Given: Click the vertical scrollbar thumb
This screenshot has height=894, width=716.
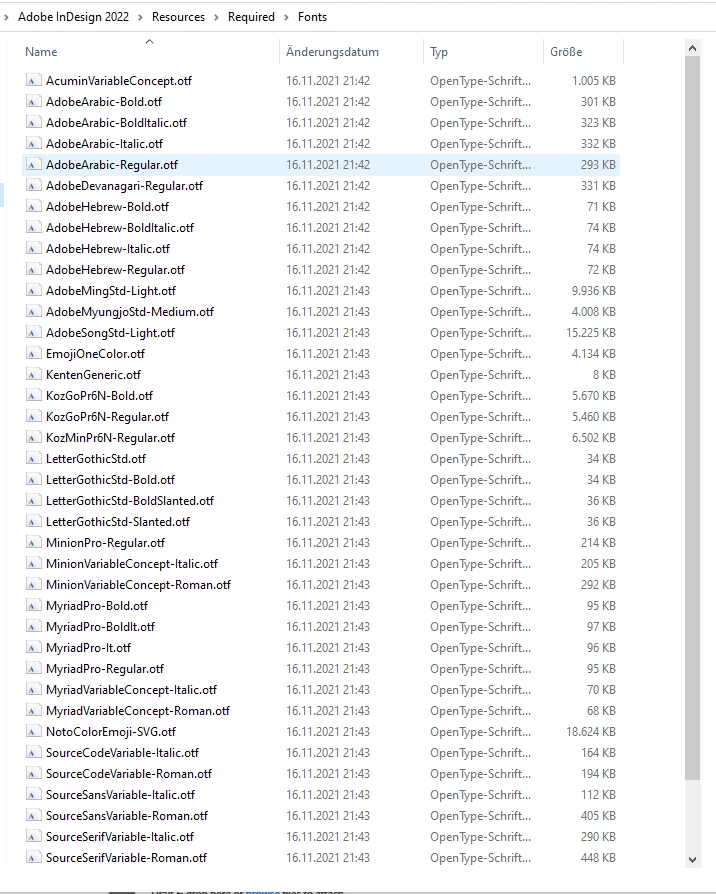Looking at the screenshot, I should coord(693,418).
